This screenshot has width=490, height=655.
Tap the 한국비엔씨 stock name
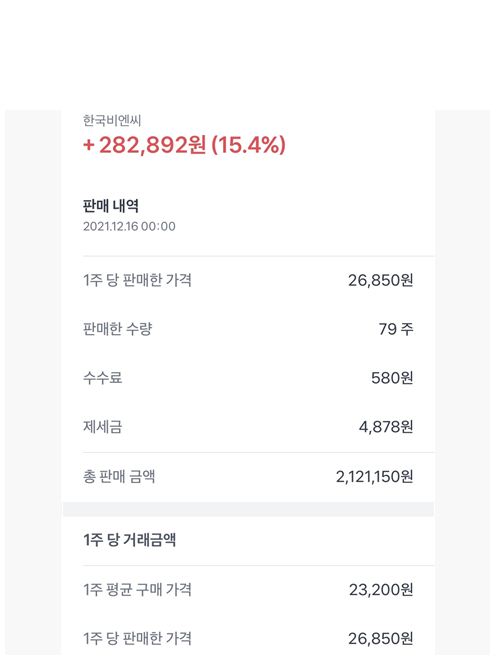point(112,121)
